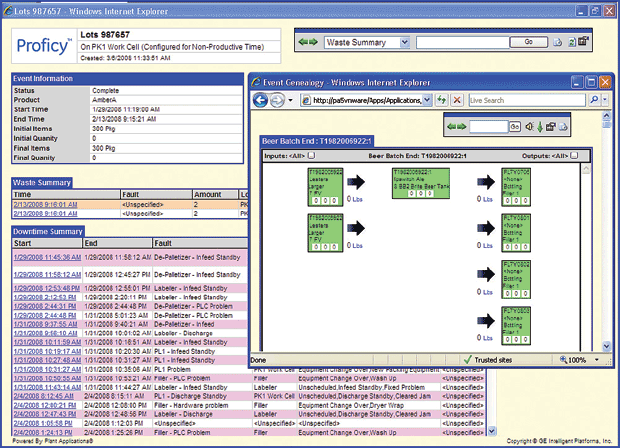Screen dimensions: 620x448
Task: Click green forward arrow in genealogy toolbar
Action: (461, 127)
